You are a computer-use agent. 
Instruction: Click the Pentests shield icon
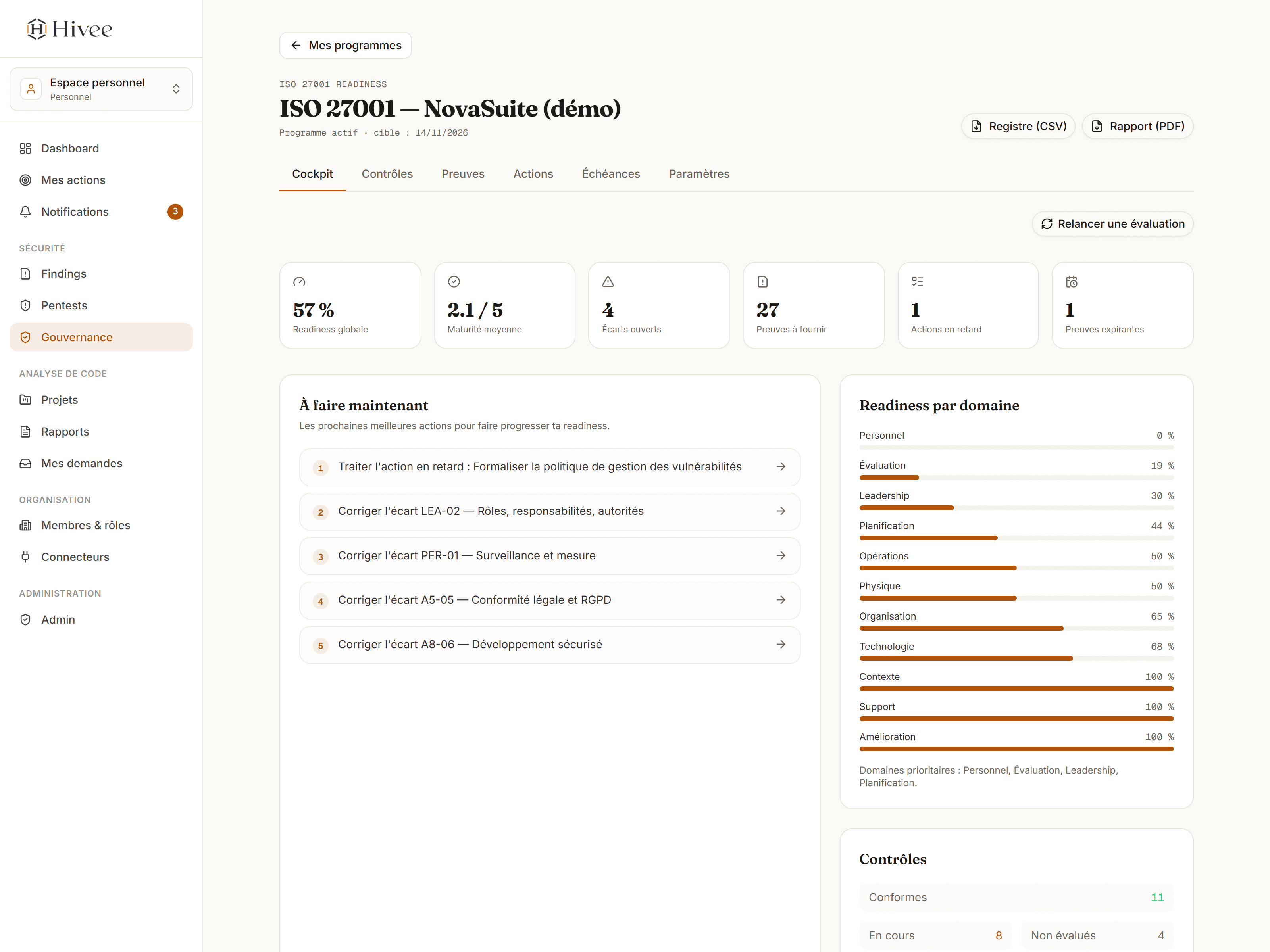25,305
